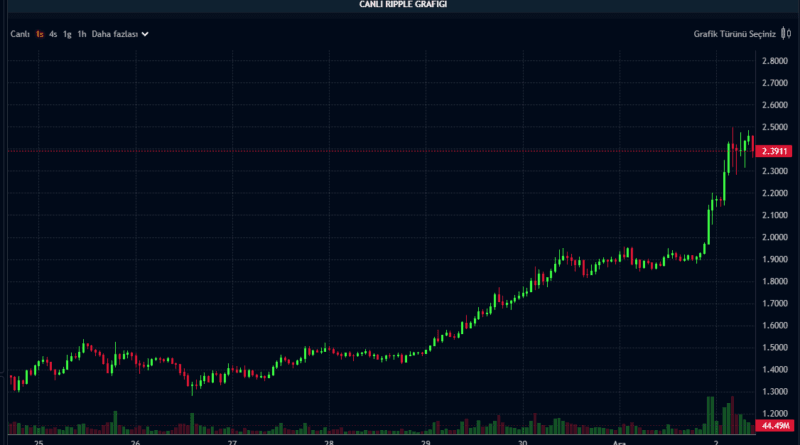Switch to the 1s timeframe
The height and width of the screenshot is (445, 800).
(40, 34)
